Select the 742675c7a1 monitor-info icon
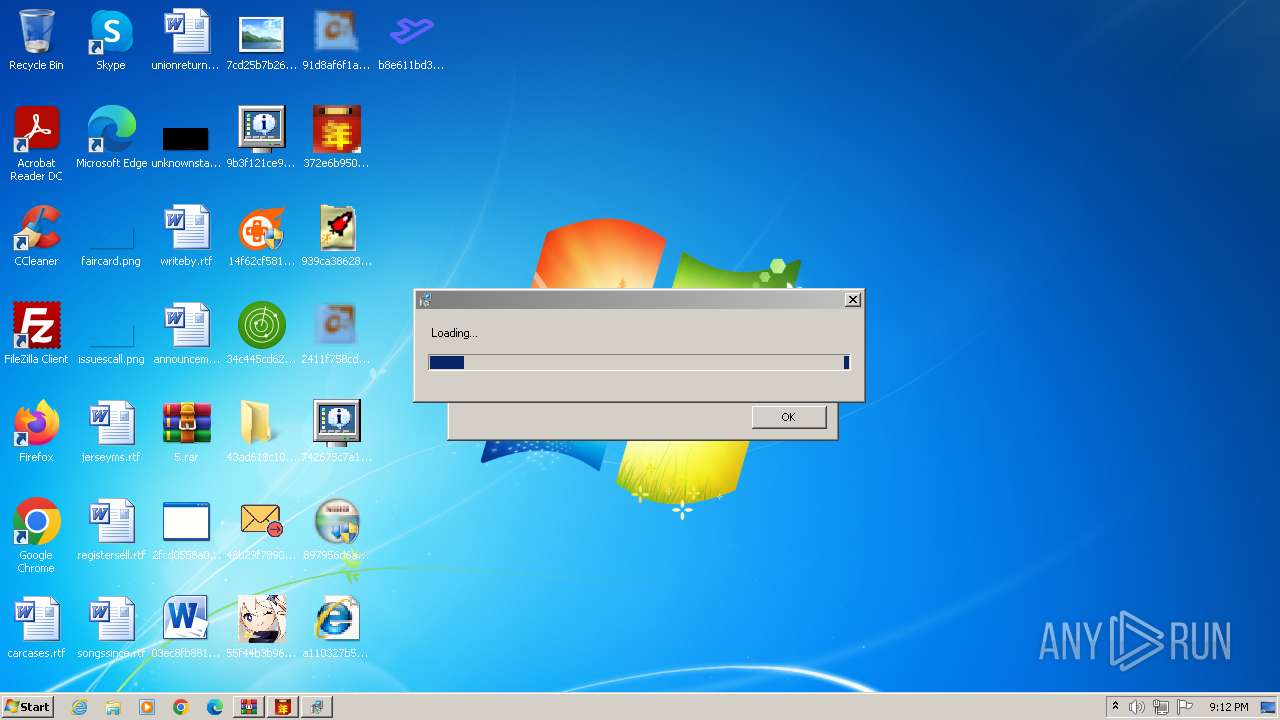The width and height of the screenshot is (1280, 720). pos(336,433)
